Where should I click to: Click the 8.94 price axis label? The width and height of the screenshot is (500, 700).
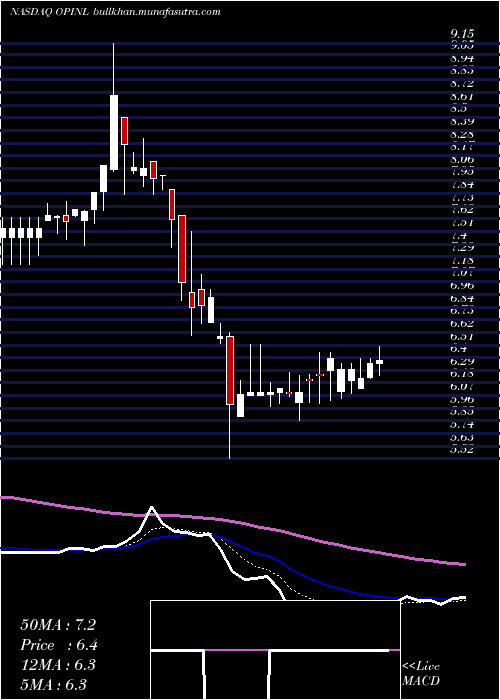click(462, 58)
